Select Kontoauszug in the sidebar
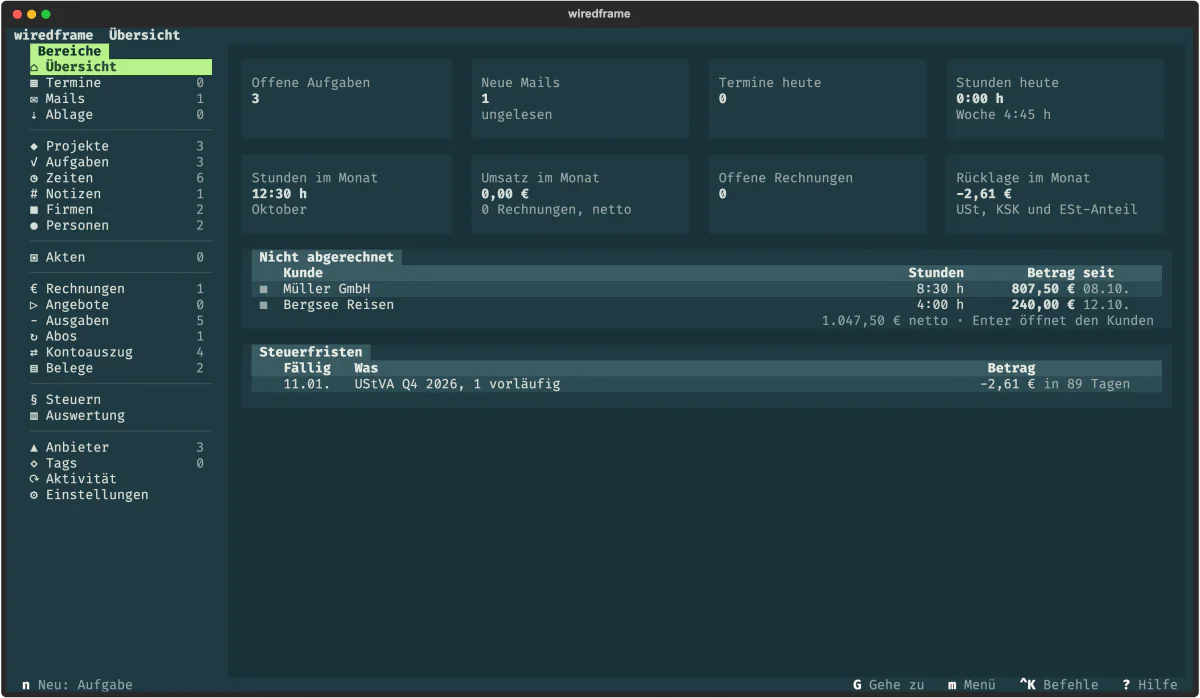This screenshot has width=1200, height=698. click(x=89, y=352)
